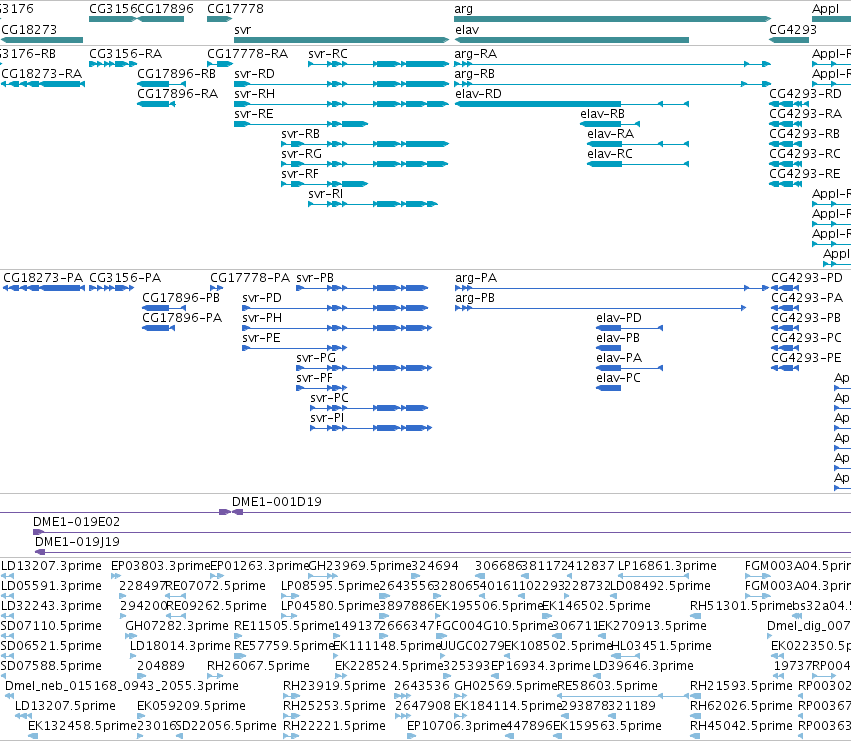Click the elav-RD transcript label
Viewport: 851px width, 741px height.
[479, 94]
